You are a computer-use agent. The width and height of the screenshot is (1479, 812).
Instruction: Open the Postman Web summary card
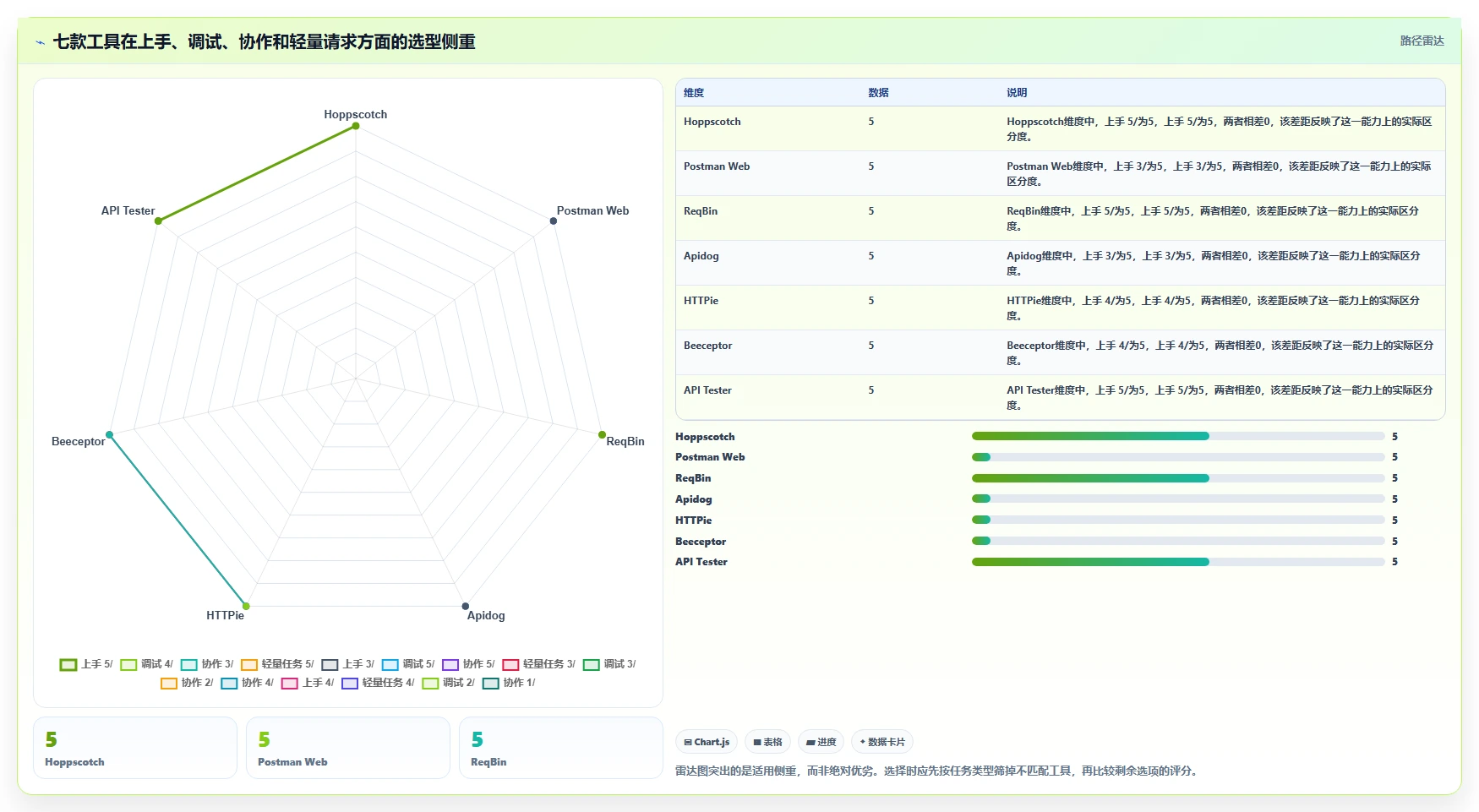point(348,748)
